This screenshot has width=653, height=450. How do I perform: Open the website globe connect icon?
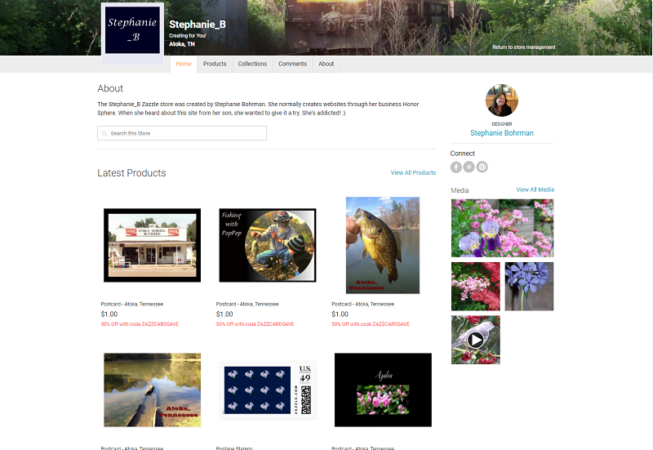point(482,167)
